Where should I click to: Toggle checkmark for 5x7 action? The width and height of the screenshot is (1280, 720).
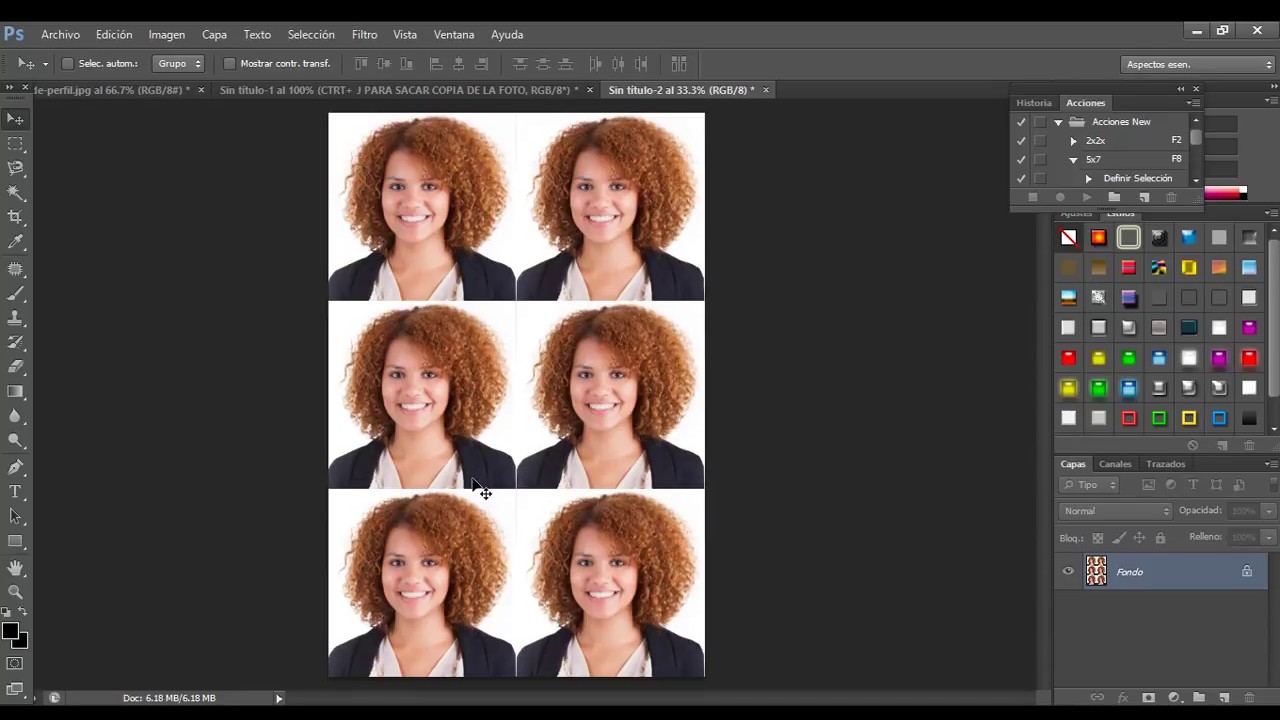(1021, 160)
